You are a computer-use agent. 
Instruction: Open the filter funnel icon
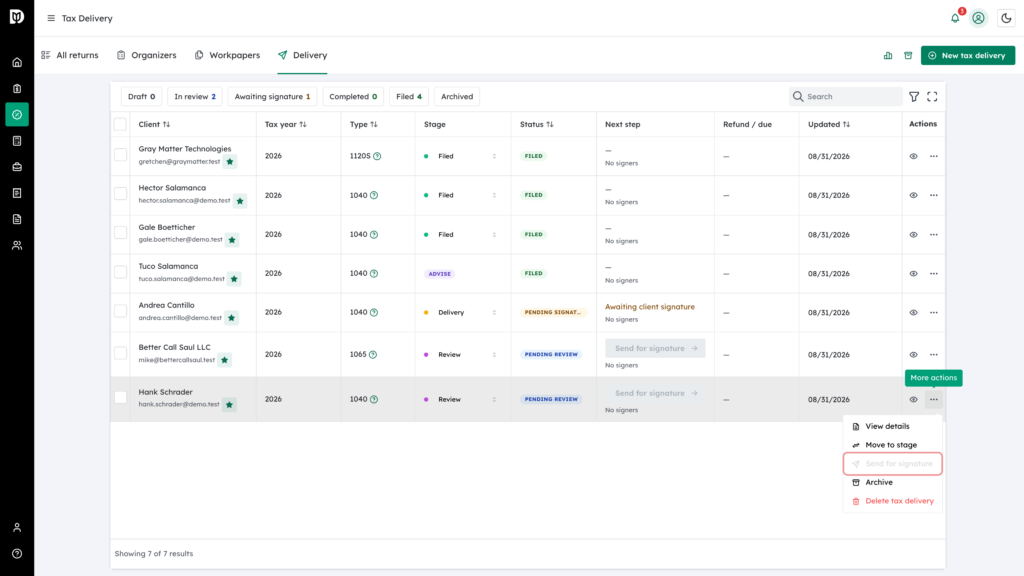(x=914, y=97)
